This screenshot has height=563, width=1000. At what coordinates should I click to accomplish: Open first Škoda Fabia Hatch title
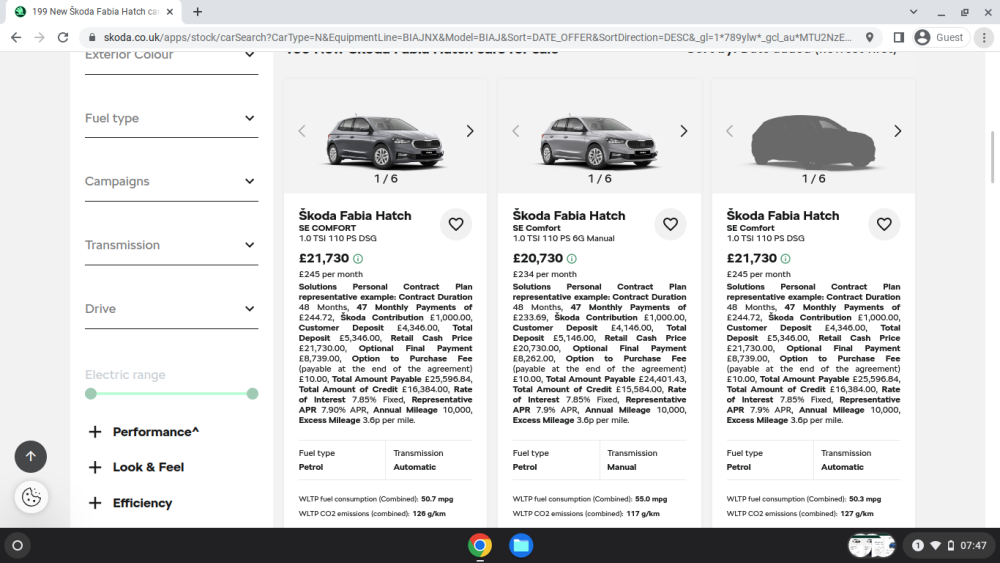click(x=355, y=216)
